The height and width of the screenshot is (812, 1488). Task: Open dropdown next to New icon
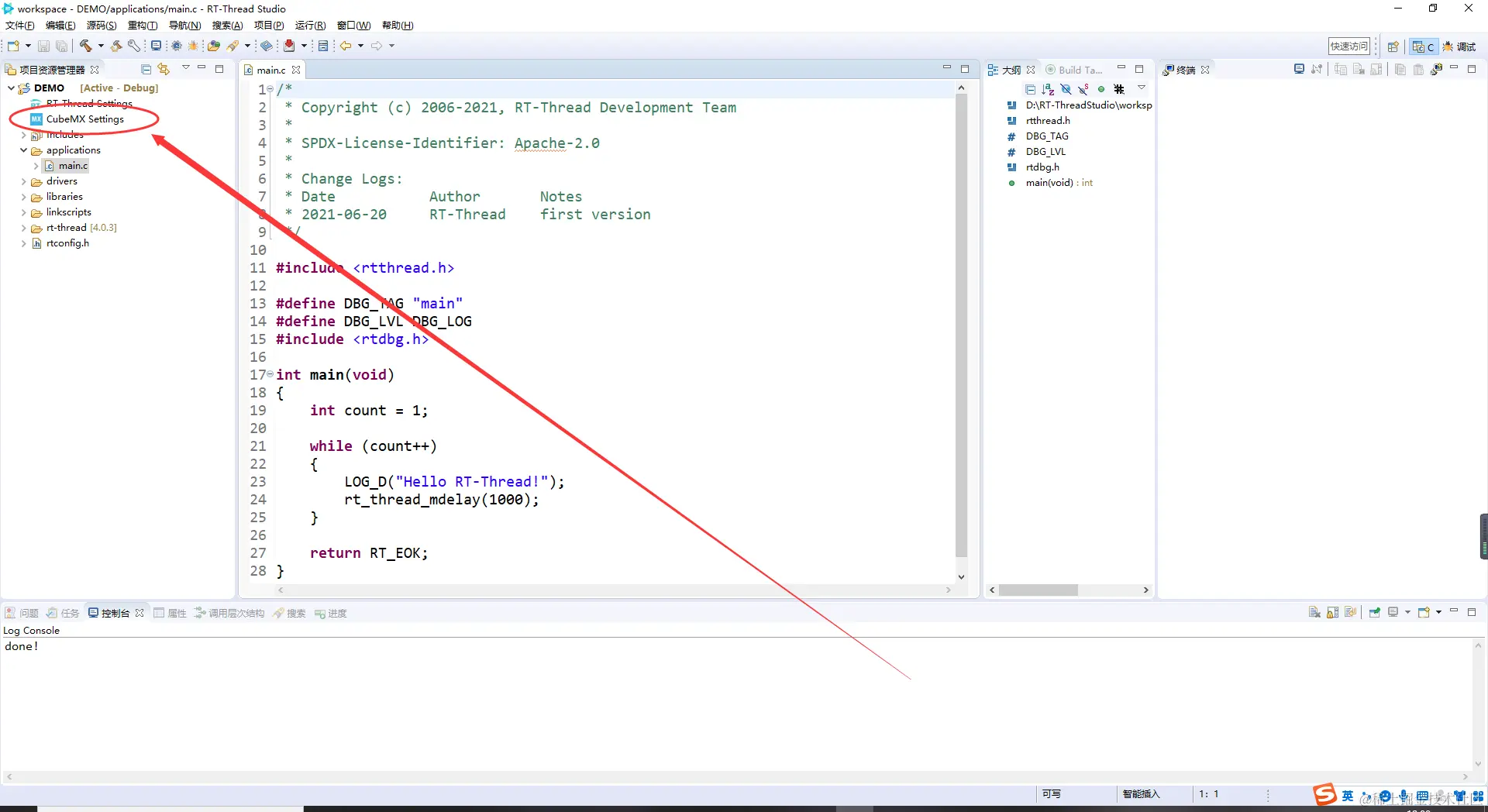[28, 46]
